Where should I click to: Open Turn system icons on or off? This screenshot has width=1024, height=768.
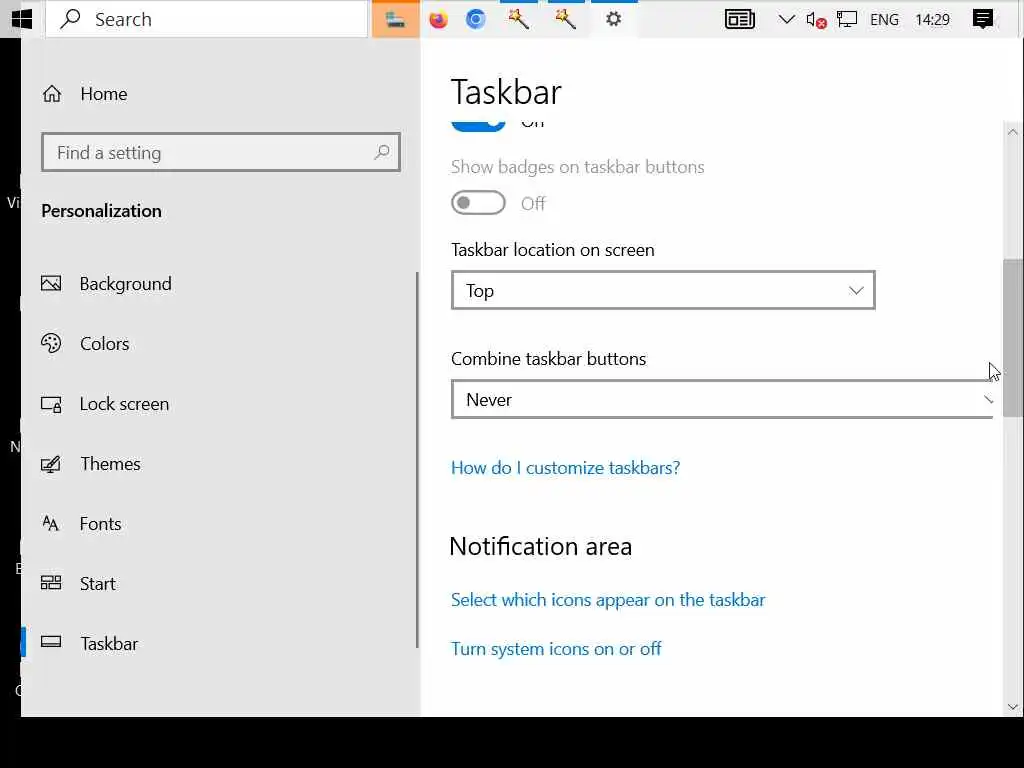click(556, 648)
